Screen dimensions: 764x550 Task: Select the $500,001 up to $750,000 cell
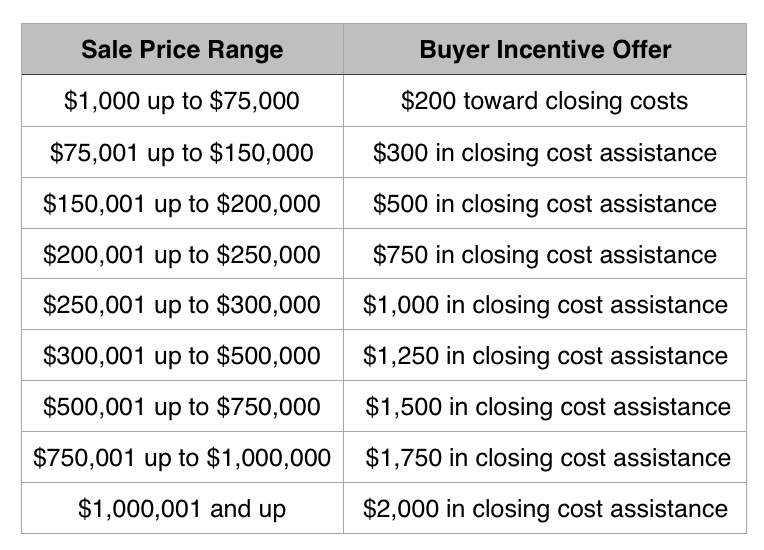(x=182, y=406)
